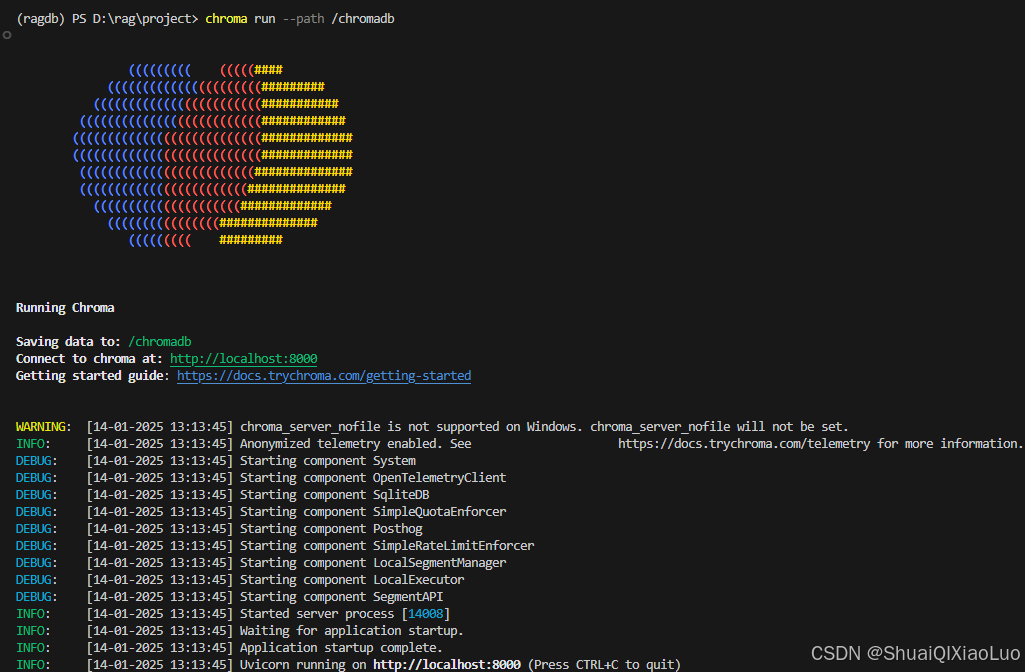Click the '/chromadb' argument in the command
1025x672 pixels.
(x=363, y=18)
